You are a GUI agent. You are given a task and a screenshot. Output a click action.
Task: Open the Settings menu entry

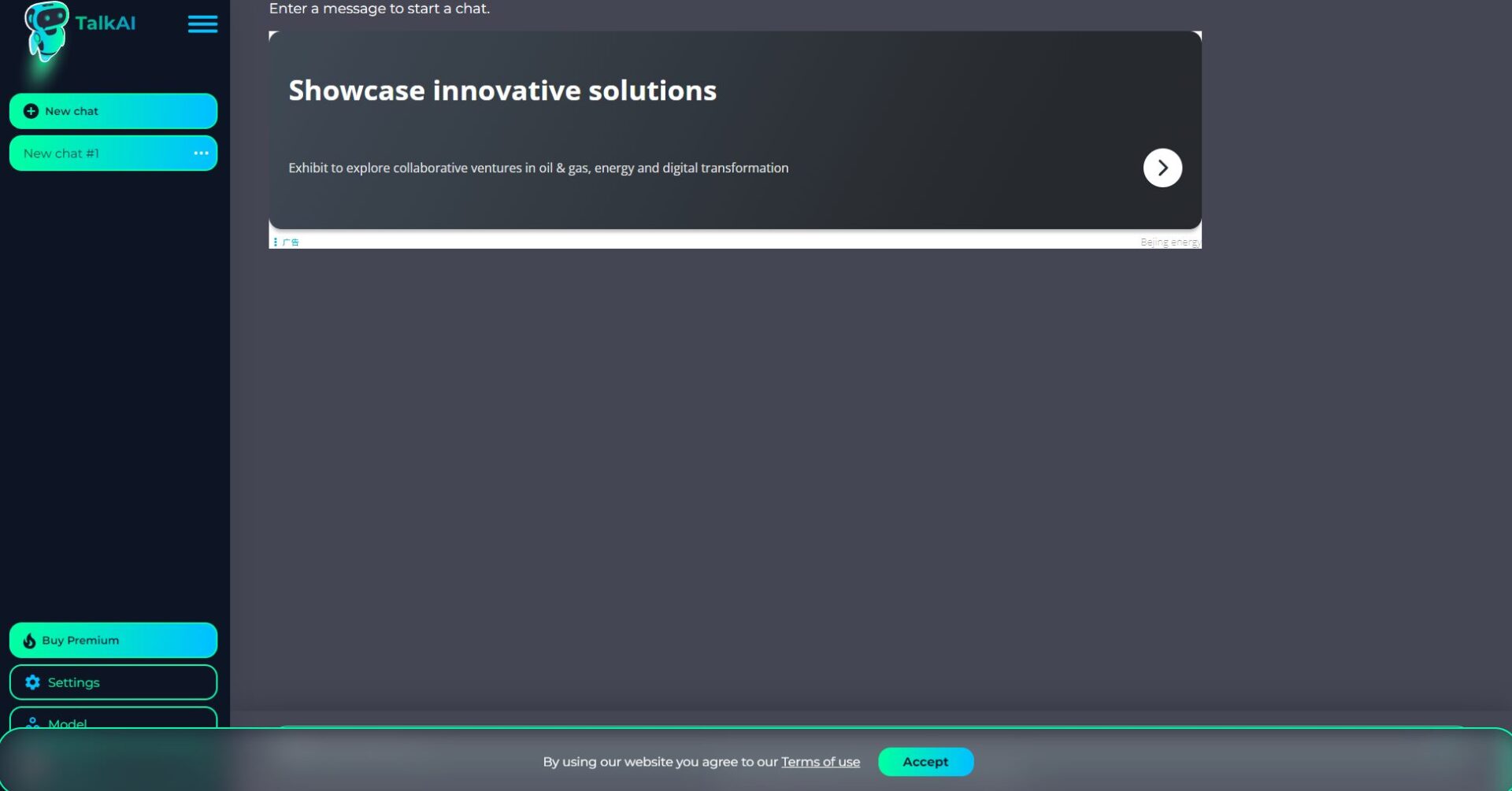pos(74,682)
